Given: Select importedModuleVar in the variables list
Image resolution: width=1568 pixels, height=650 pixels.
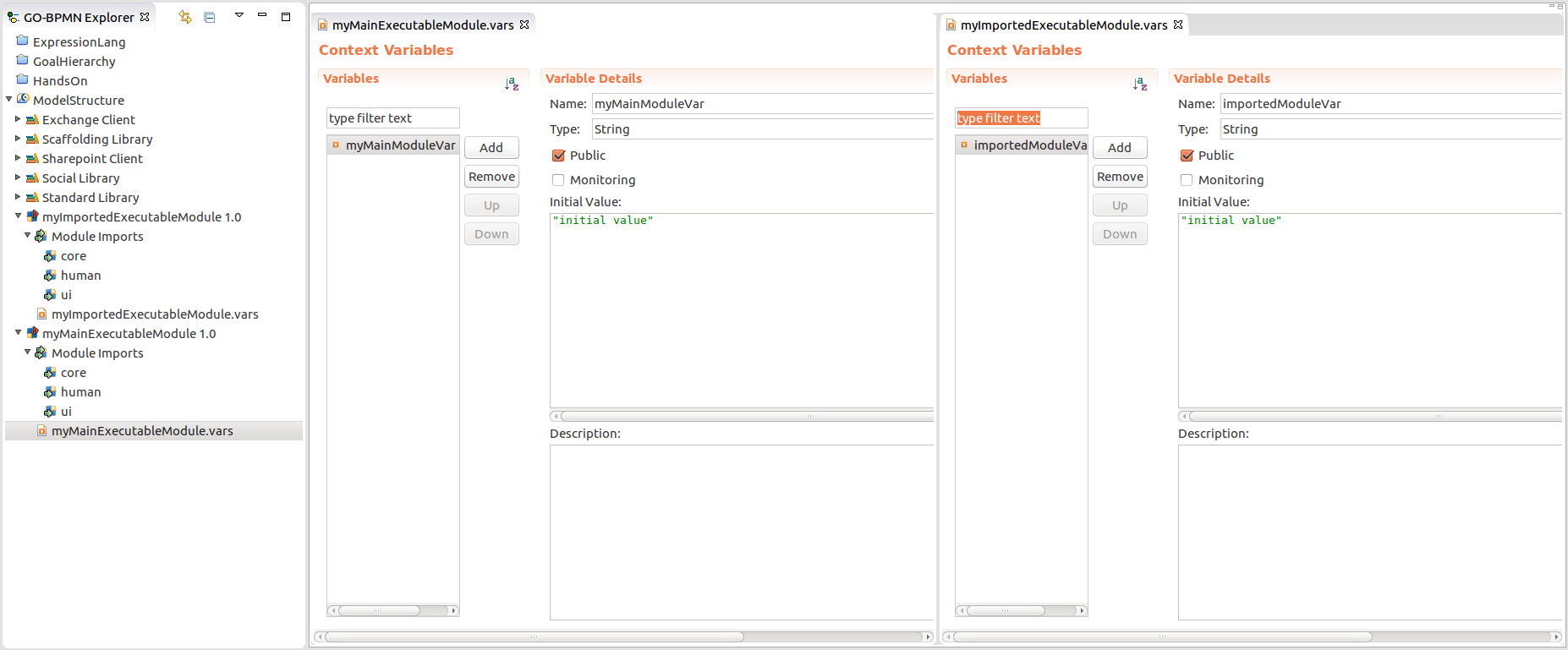Looking at the screenshot, I should click(x=1022, y=145).
